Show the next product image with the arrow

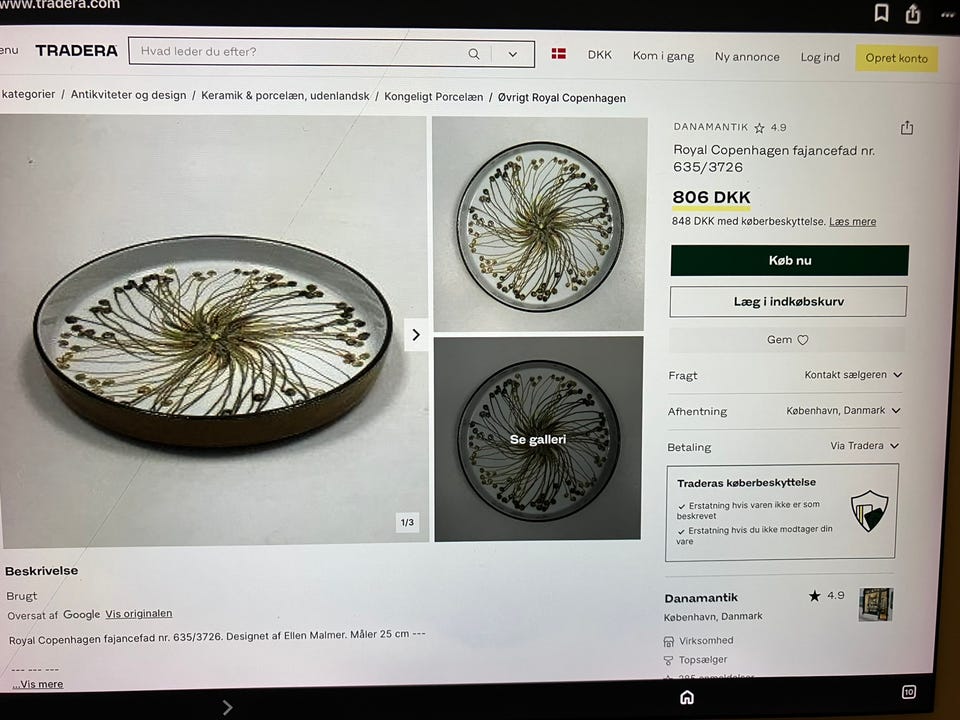coord(416,335)
